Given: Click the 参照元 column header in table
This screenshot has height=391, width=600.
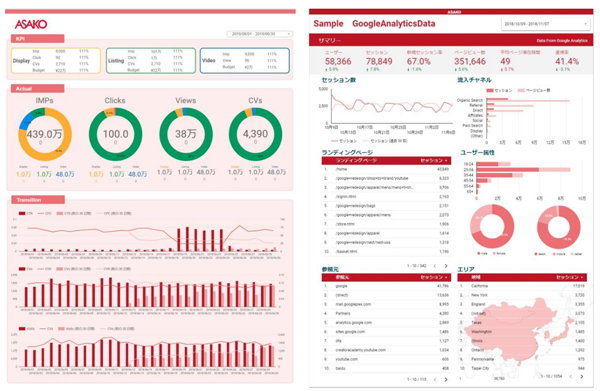Looking at the screenshot, I should (342, 277).
